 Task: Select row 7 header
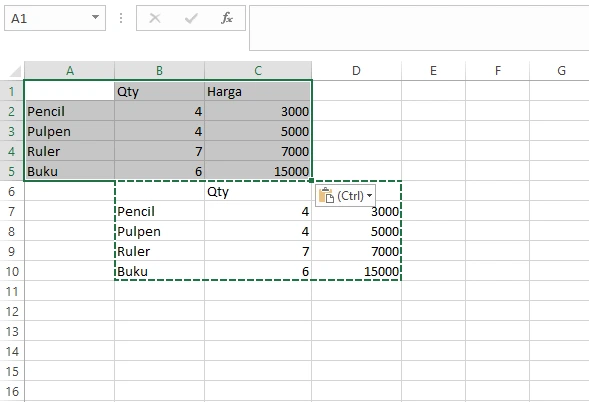tap(12, 211)
